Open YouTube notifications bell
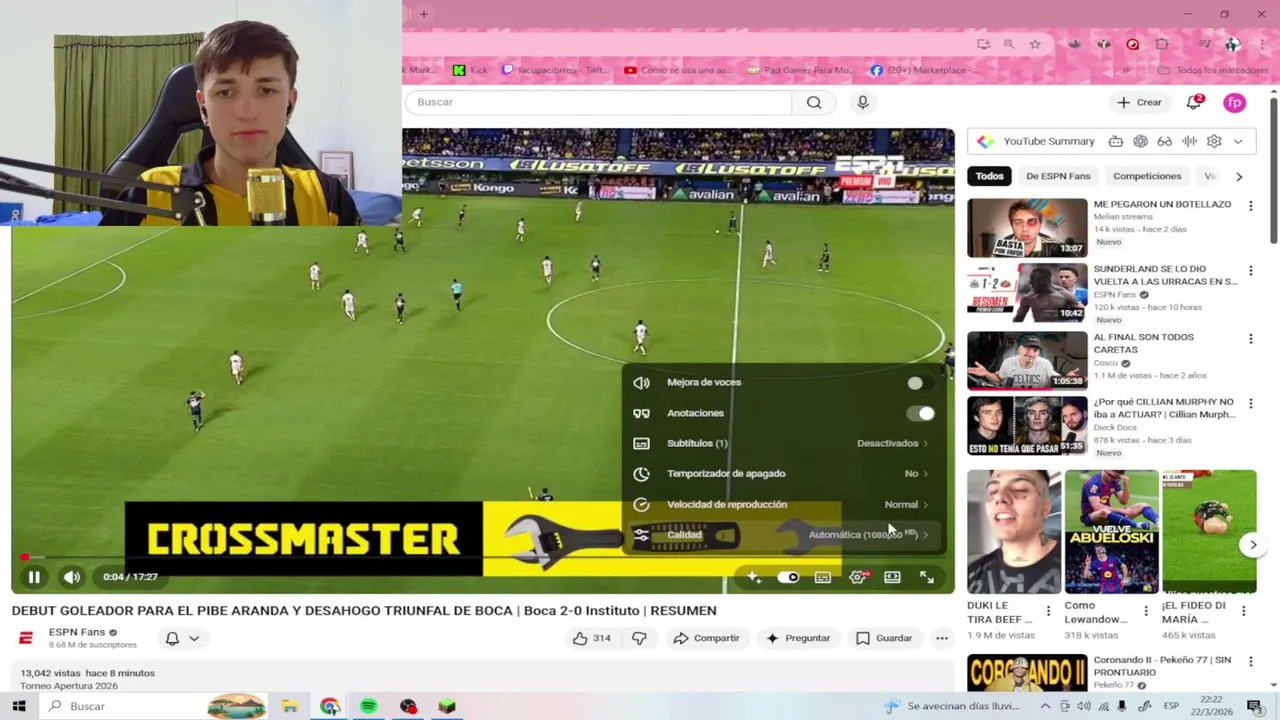Viewport: 1280px width, 720px height. (x=1194, y=102)
